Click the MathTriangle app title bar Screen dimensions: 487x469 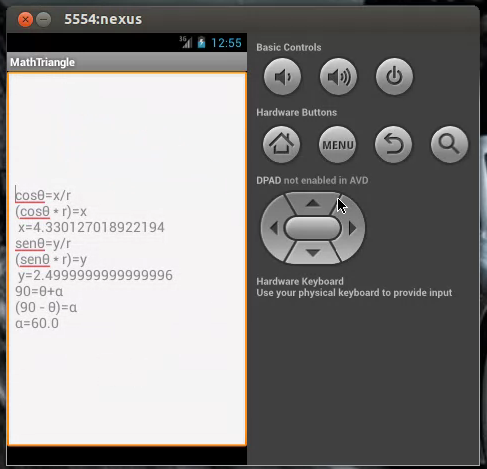(x=127, y=62)
